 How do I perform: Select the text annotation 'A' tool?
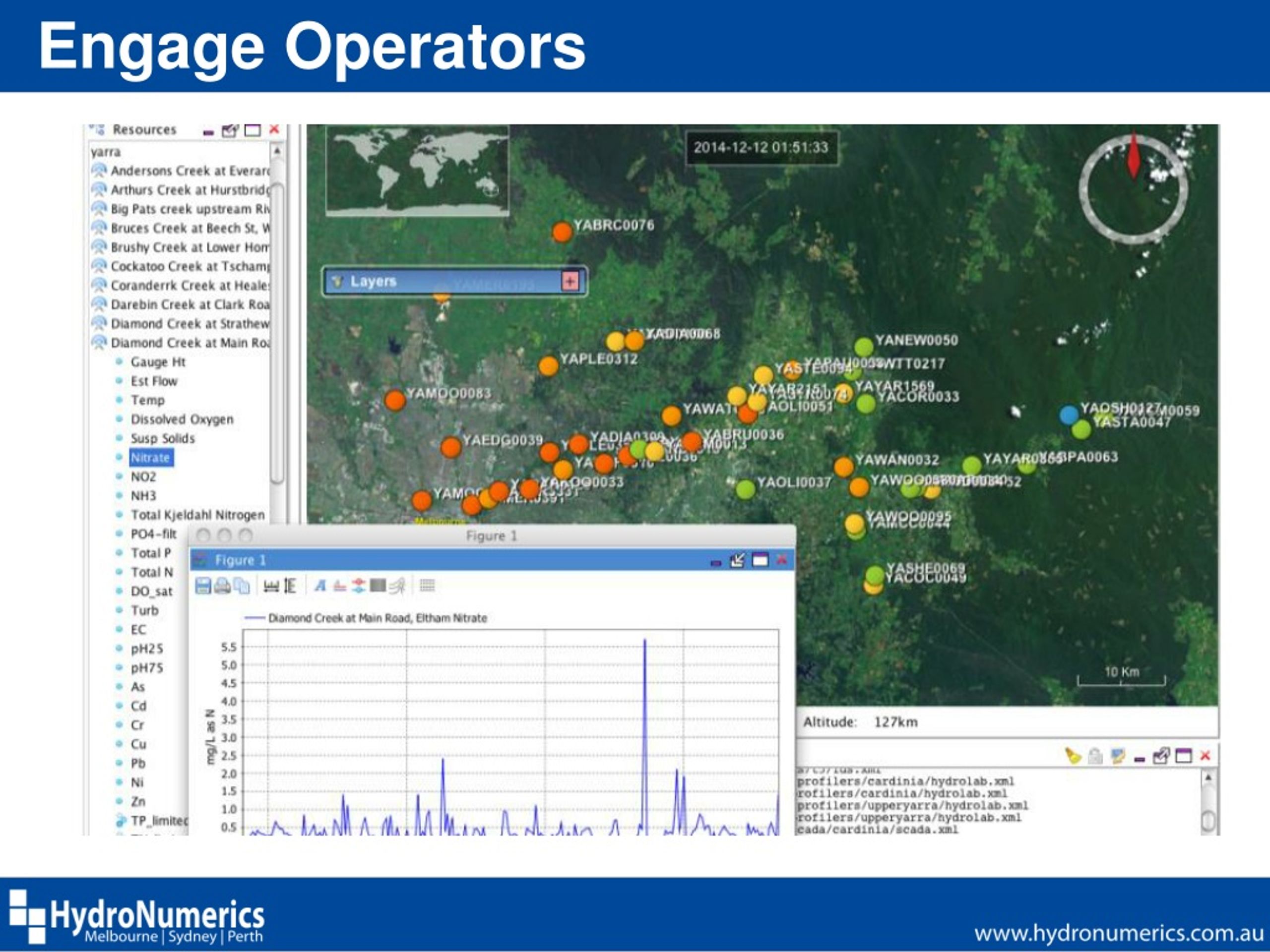pyautogui.click(x=320, y=585)
